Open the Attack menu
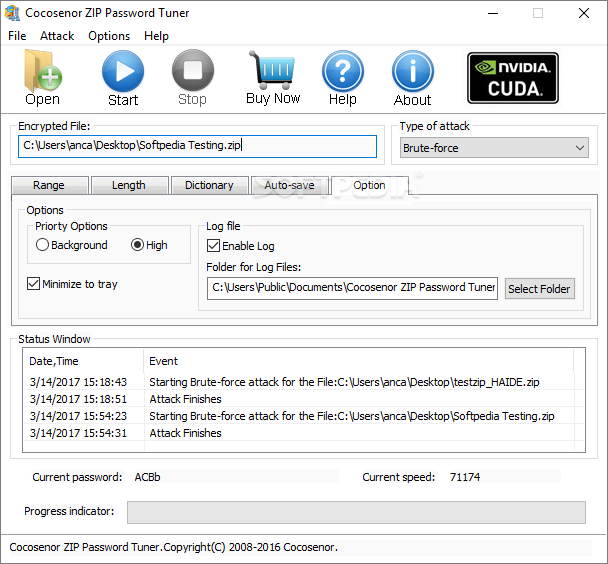This screenshot has height=564, width=608. pos(57,36)
